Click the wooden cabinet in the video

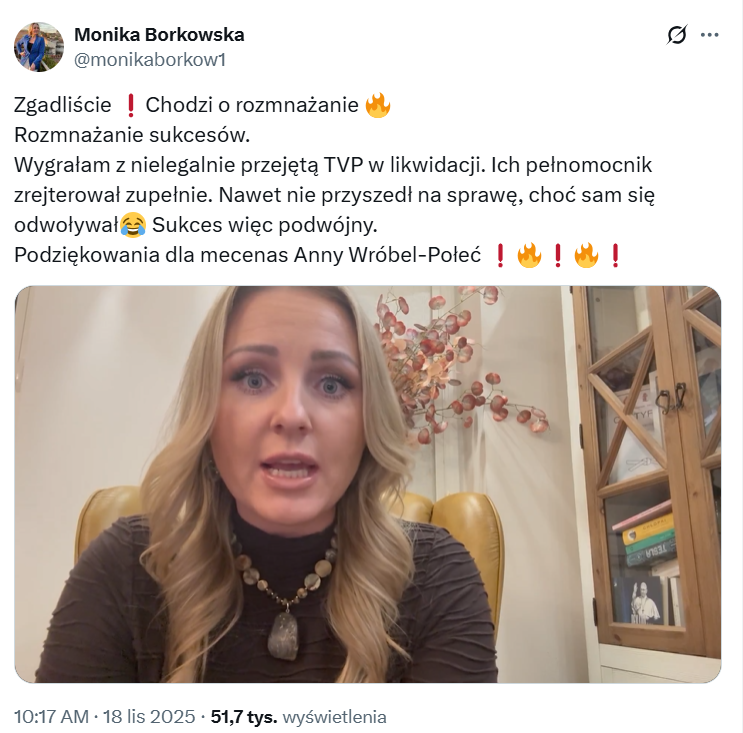646,469
